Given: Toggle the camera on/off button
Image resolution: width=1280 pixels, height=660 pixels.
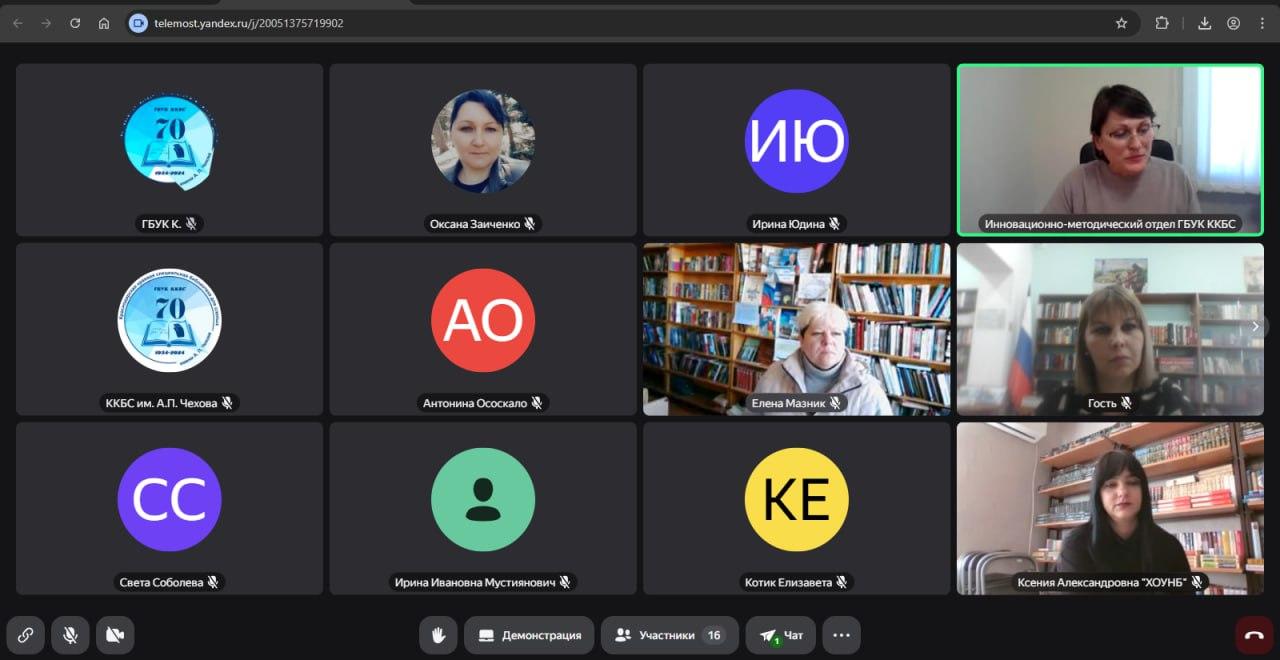Looking at the screenshot, I should [115, 635].
